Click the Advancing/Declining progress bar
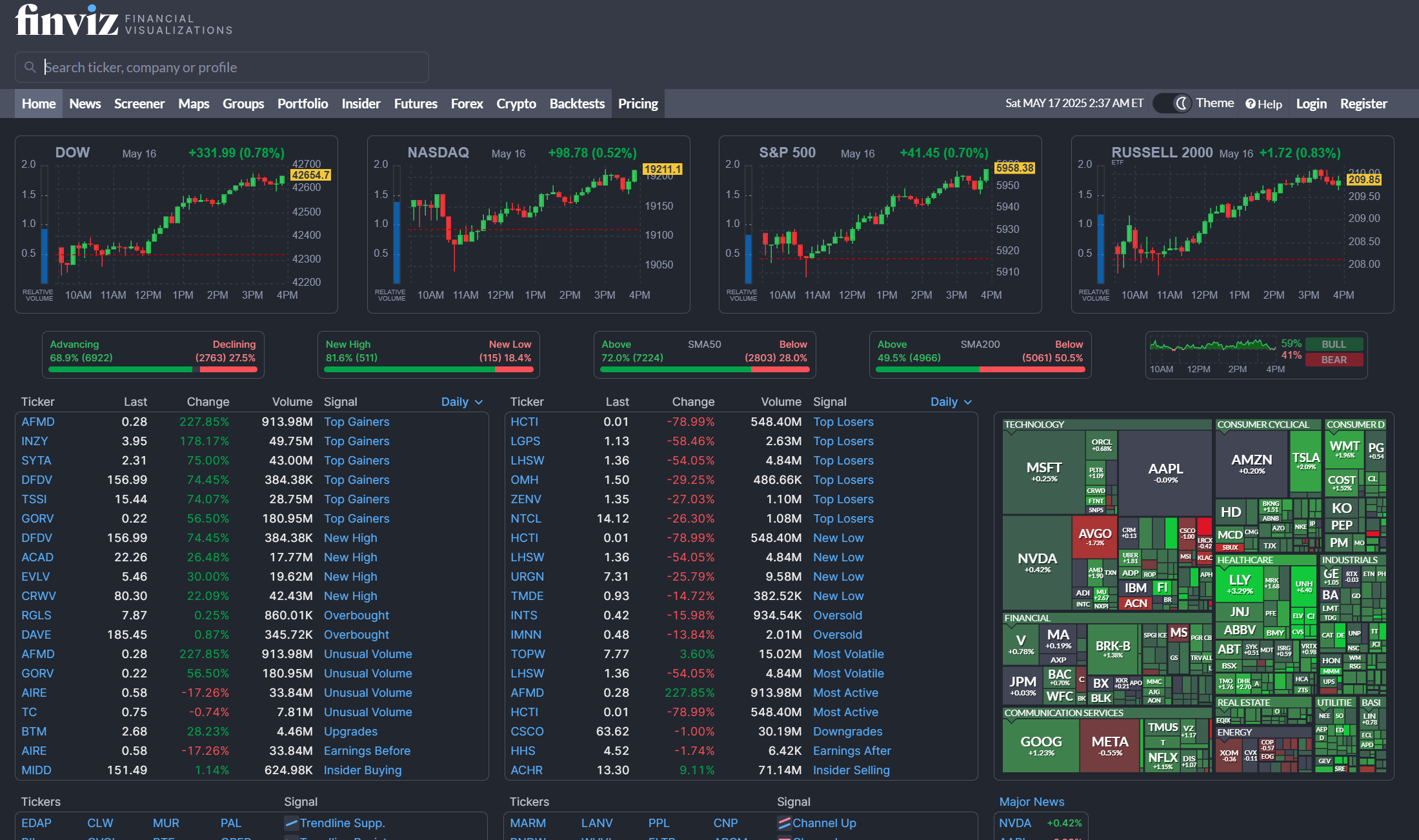This screenshot has height=840, width=1419. point(153,370)
